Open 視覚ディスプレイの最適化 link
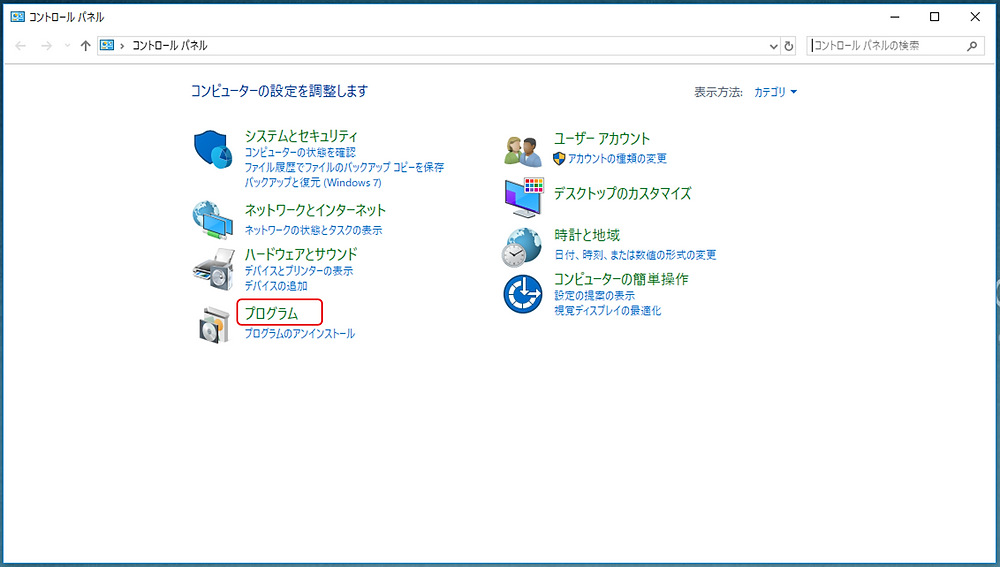1000x567 pixels. click(608, 311)
